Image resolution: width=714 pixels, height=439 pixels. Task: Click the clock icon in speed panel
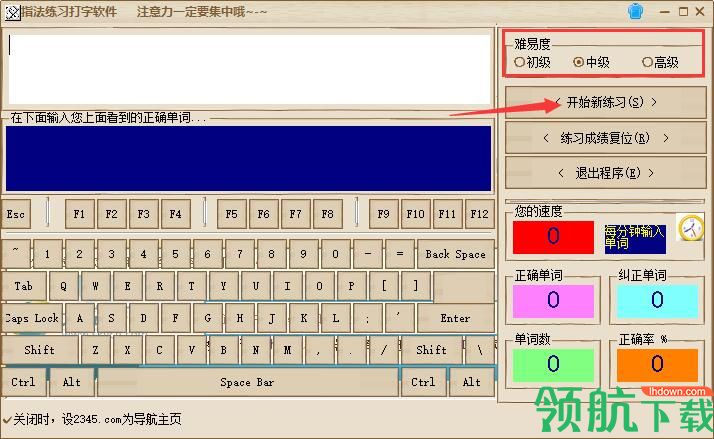691,228
